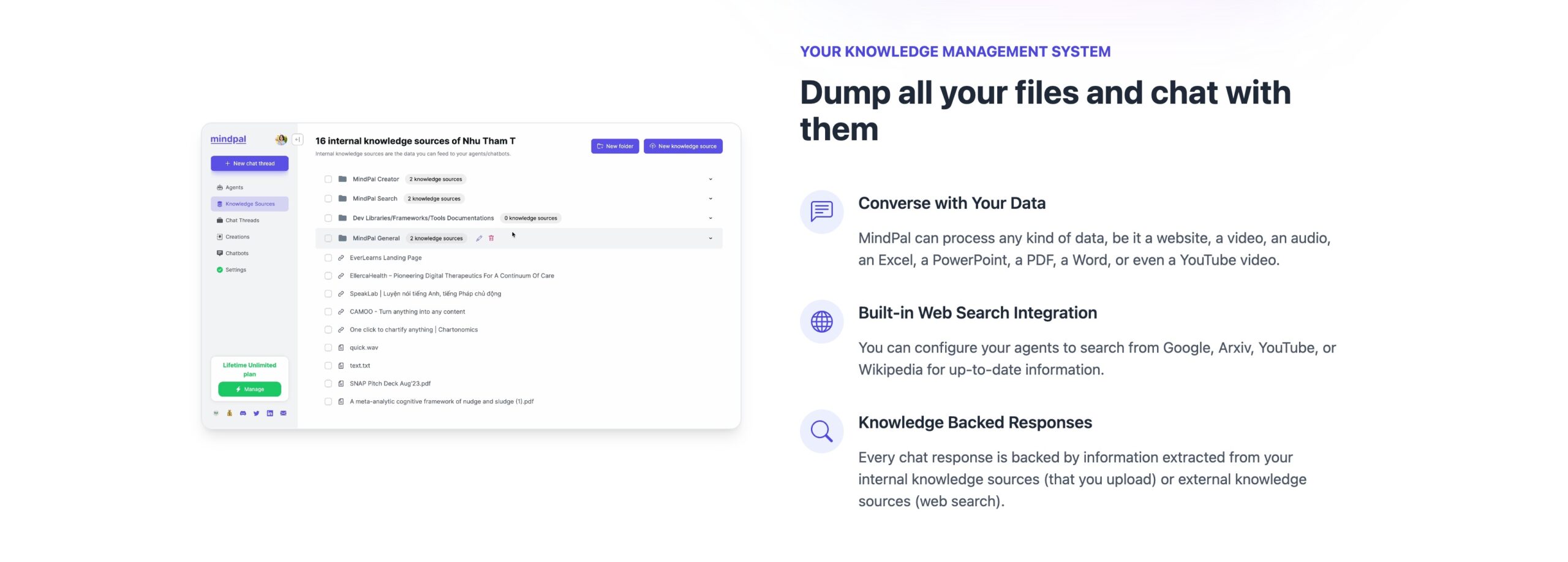Expand the MindPal Creator folder chevron
The image size is (1568, 562).
tap(710, 180)
